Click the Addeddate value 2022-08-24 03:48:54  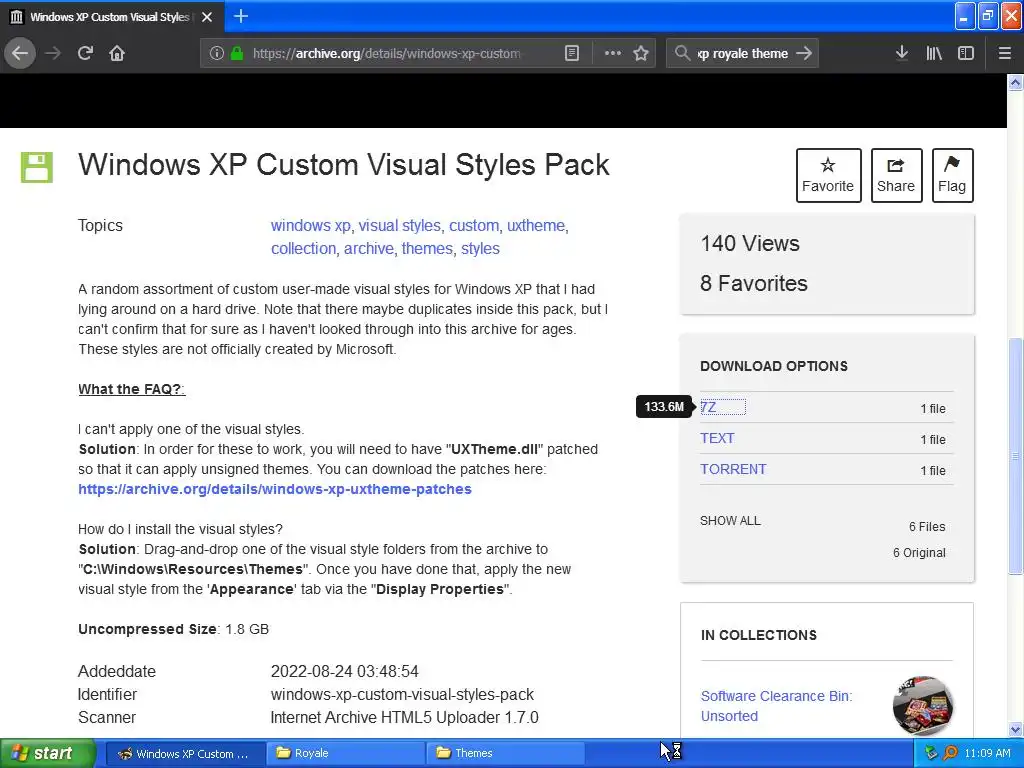[x=345, y=671]
